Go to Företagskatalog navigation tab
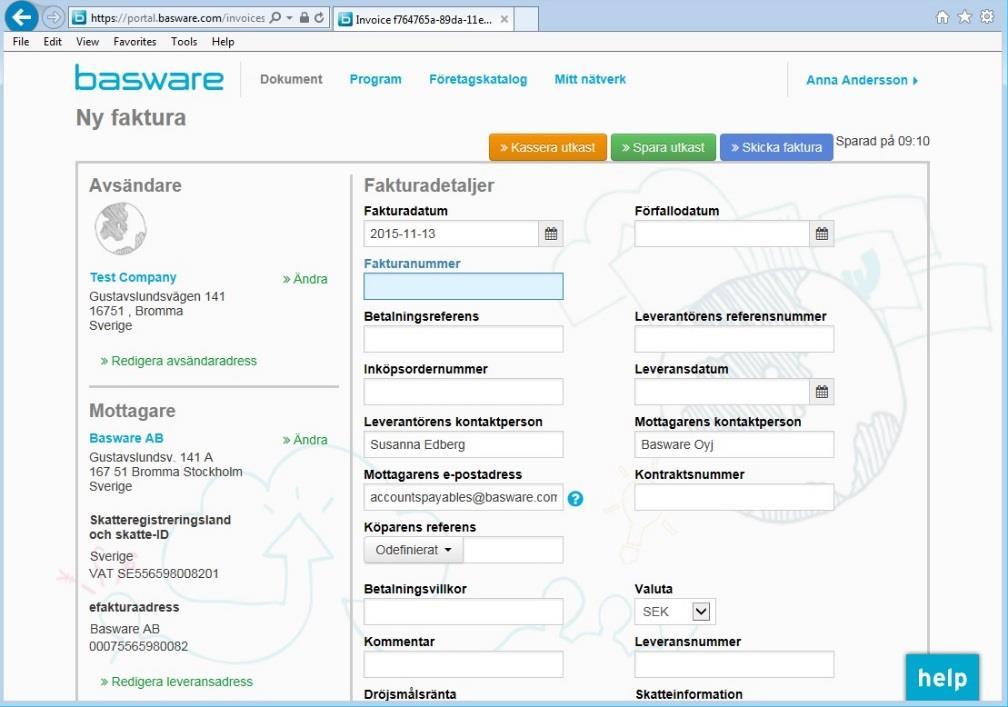Viewport: 1008px width, 707px height. click(478, 80)
